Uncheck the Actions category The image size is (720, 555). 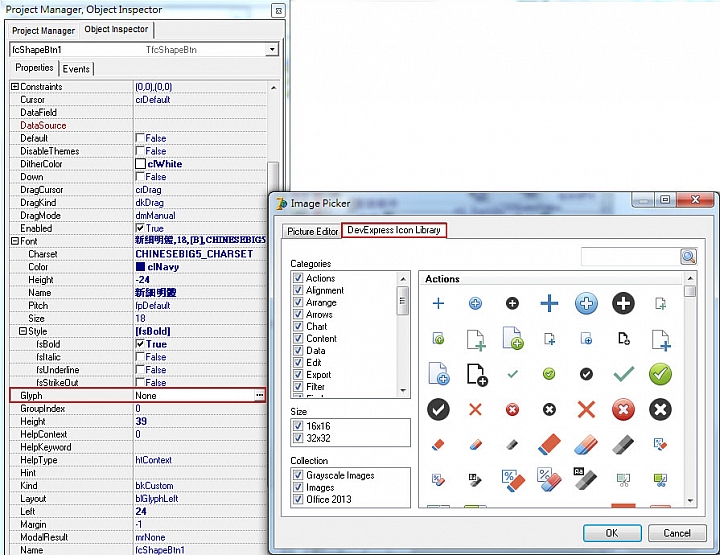298,278
